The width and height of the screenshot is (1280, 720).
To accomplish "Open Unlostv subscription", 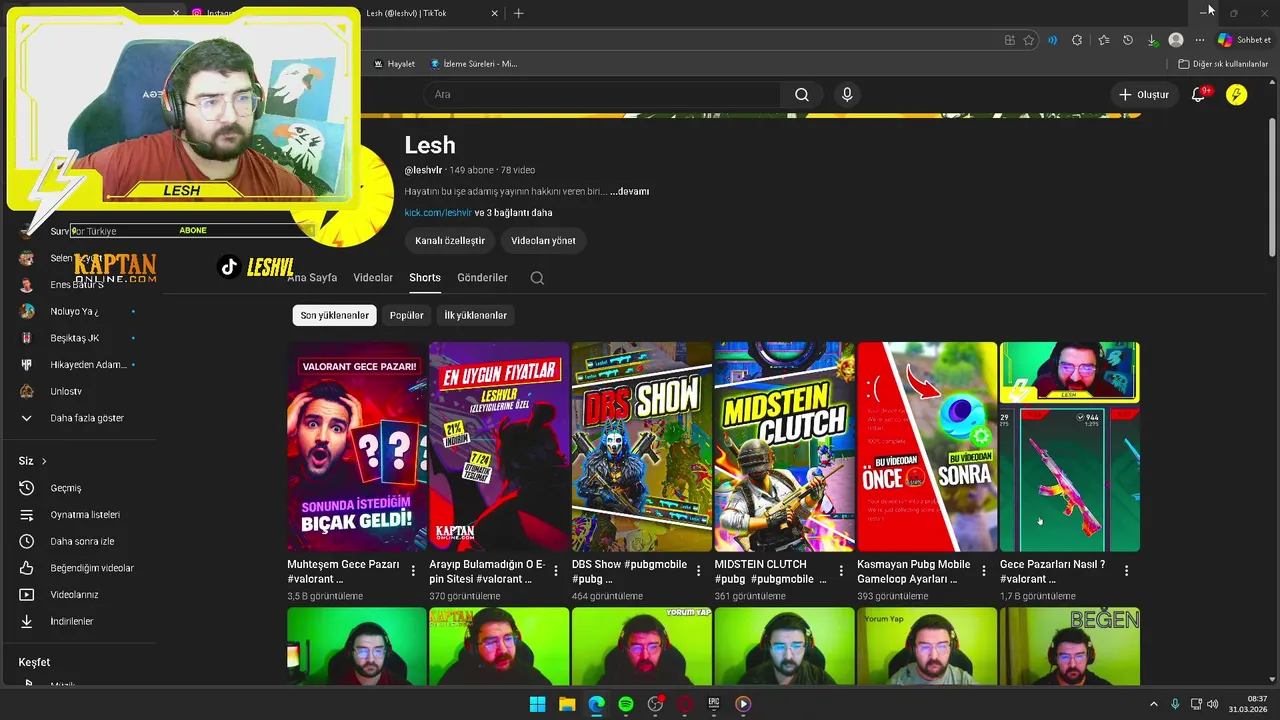I will click(66, 391).
